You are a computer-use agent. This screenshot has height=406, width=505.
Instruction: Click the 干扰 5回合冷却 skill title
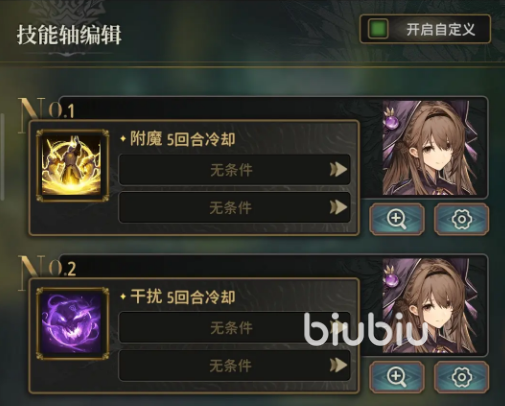coord(182,297)
